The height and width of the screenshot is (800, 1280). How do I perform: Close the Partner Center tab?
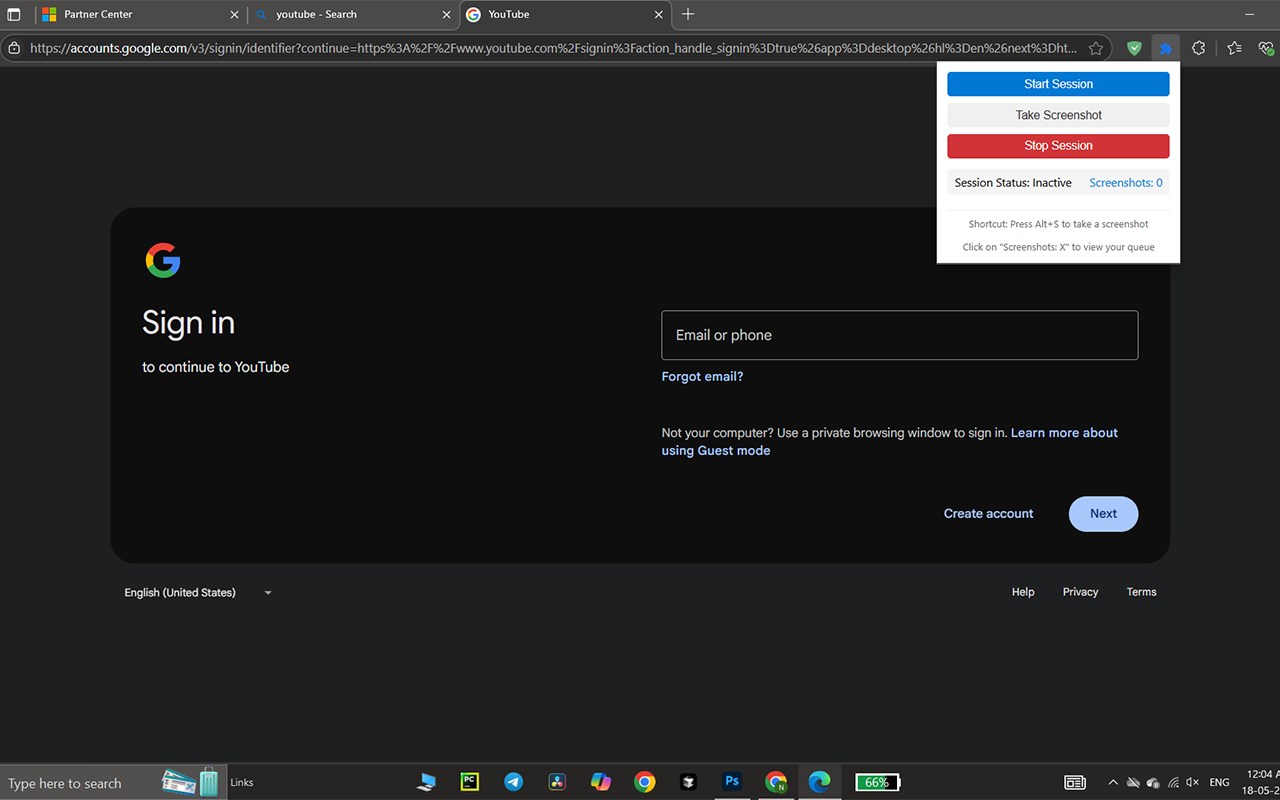(235, 15)
